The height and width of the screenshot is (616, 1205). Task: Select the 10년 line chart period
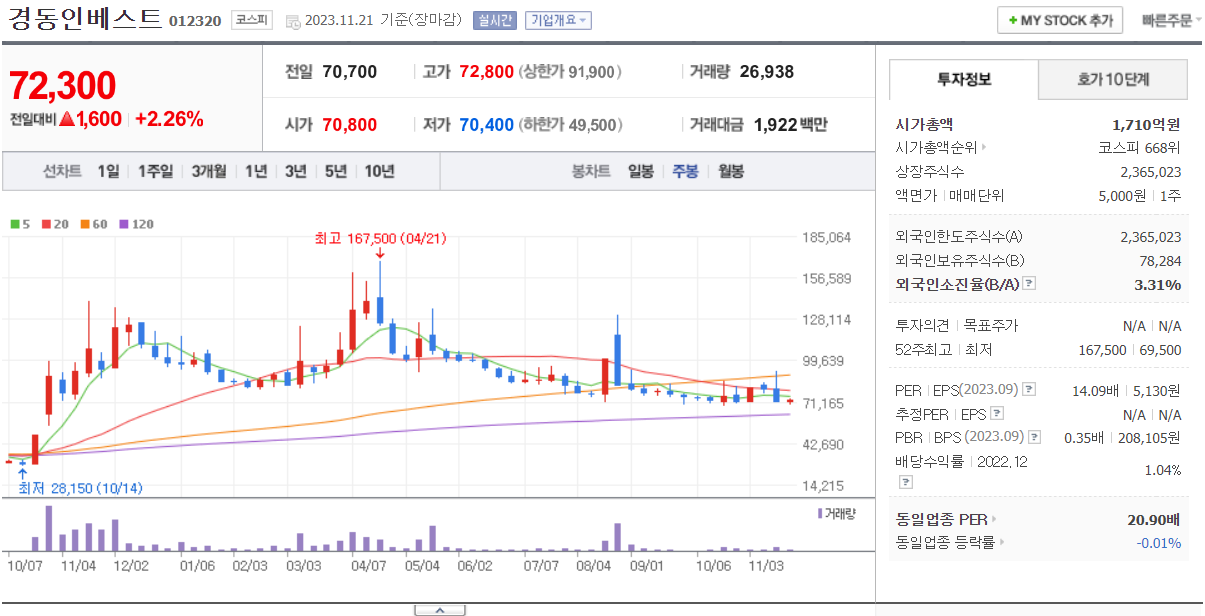pos(379,171)
